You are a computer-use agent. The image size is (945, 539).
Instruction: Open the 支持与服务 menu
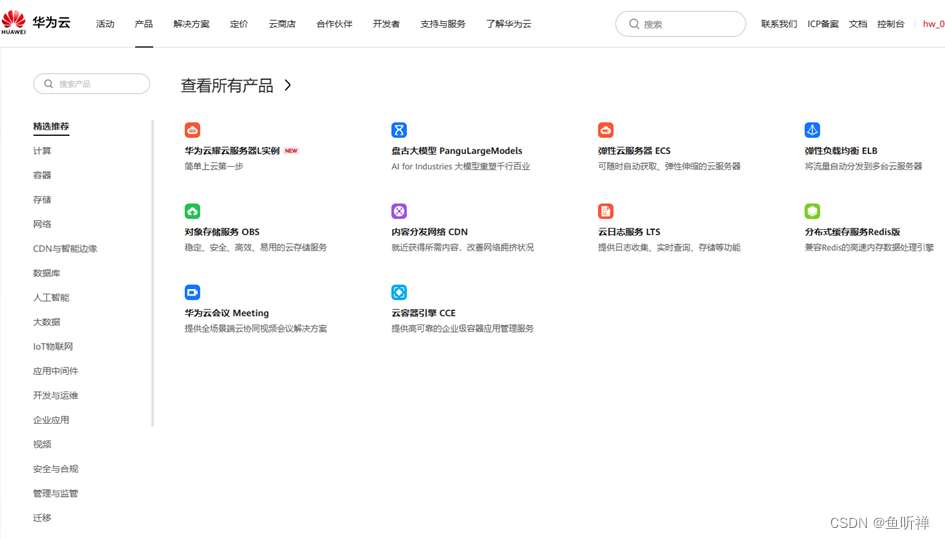(443, 24)
